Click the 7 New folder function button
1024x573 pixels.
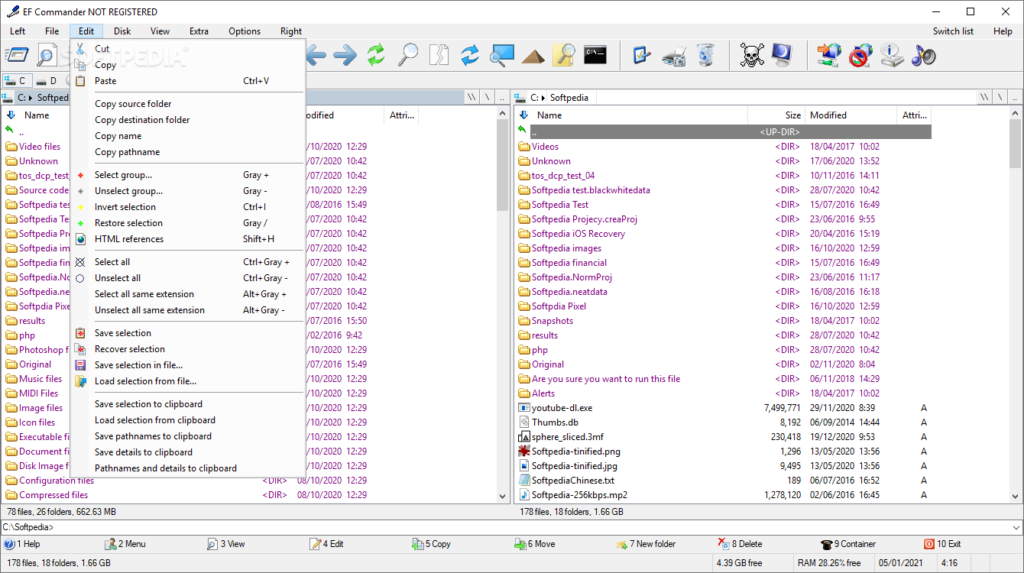[646, 544]
